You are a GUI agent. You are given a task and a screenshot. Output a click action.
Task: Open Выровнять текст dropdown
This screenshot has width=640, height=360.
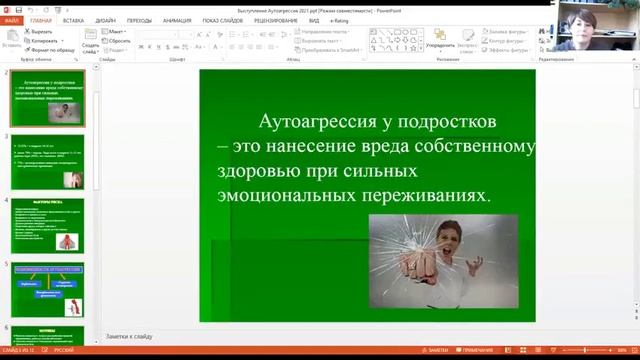(318, 41)
